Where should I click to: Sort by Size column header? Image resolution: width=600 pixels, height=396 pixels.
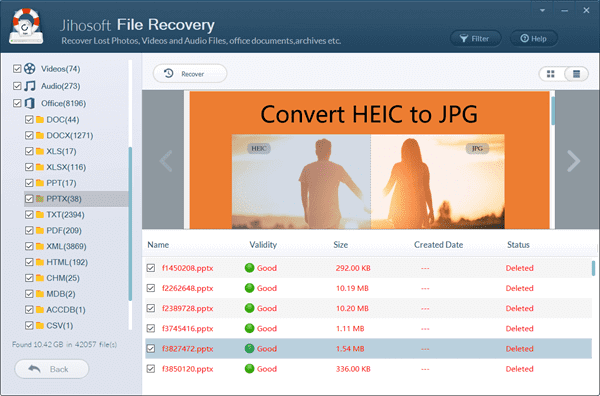(x=341, y=245)
